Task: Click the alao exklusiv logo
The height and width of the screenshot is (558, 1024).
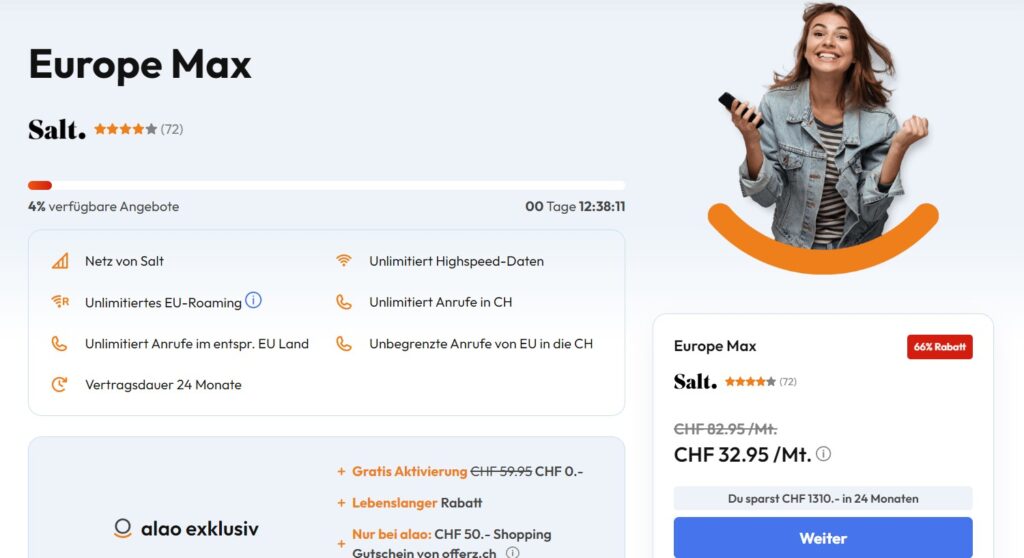Action: pyautogui.click(x=186, y=528)
